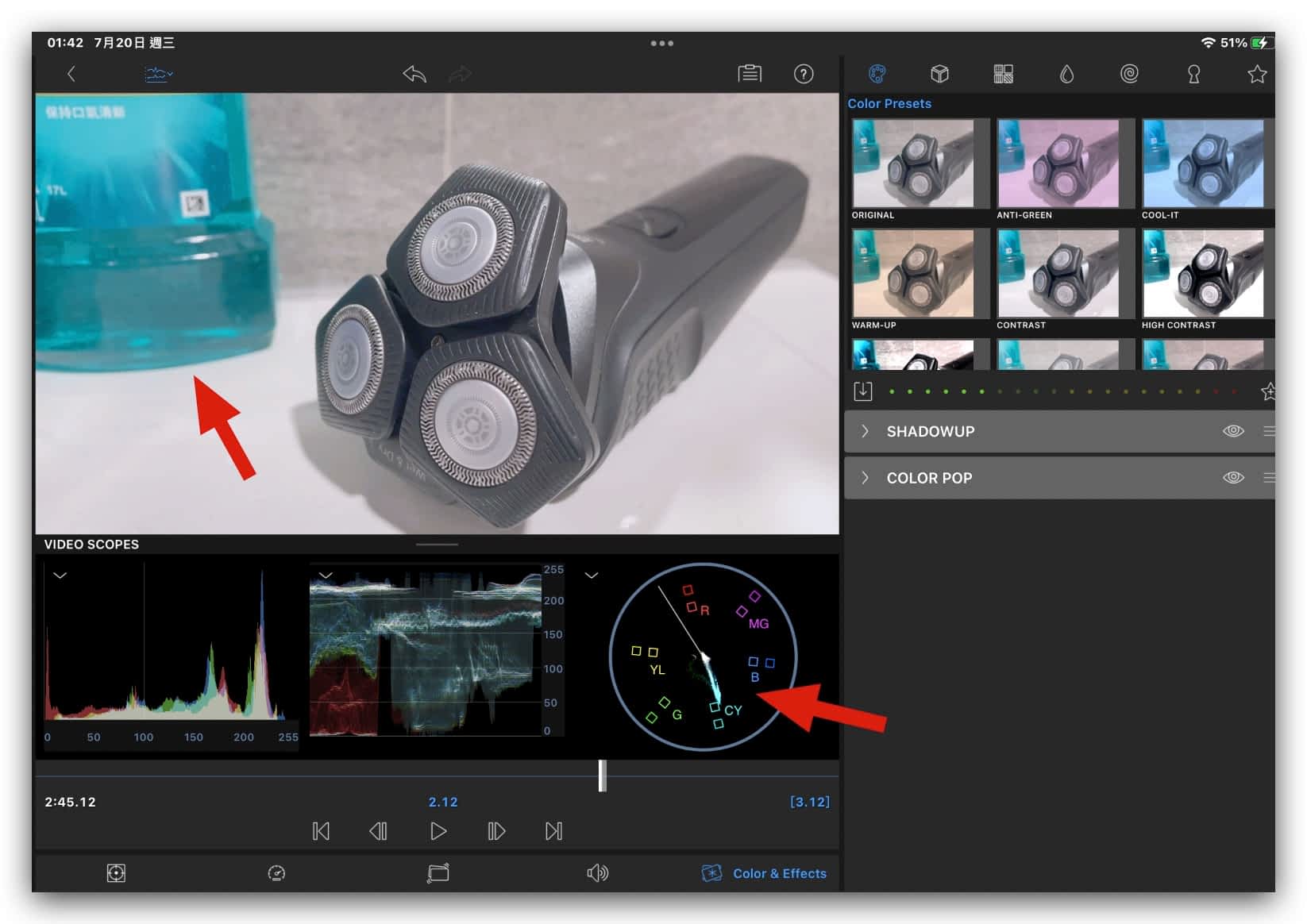Open the speed gauge icon in bottom bar
The width and height of the screenshot is (1307, 924).
[x=276, y=873]
